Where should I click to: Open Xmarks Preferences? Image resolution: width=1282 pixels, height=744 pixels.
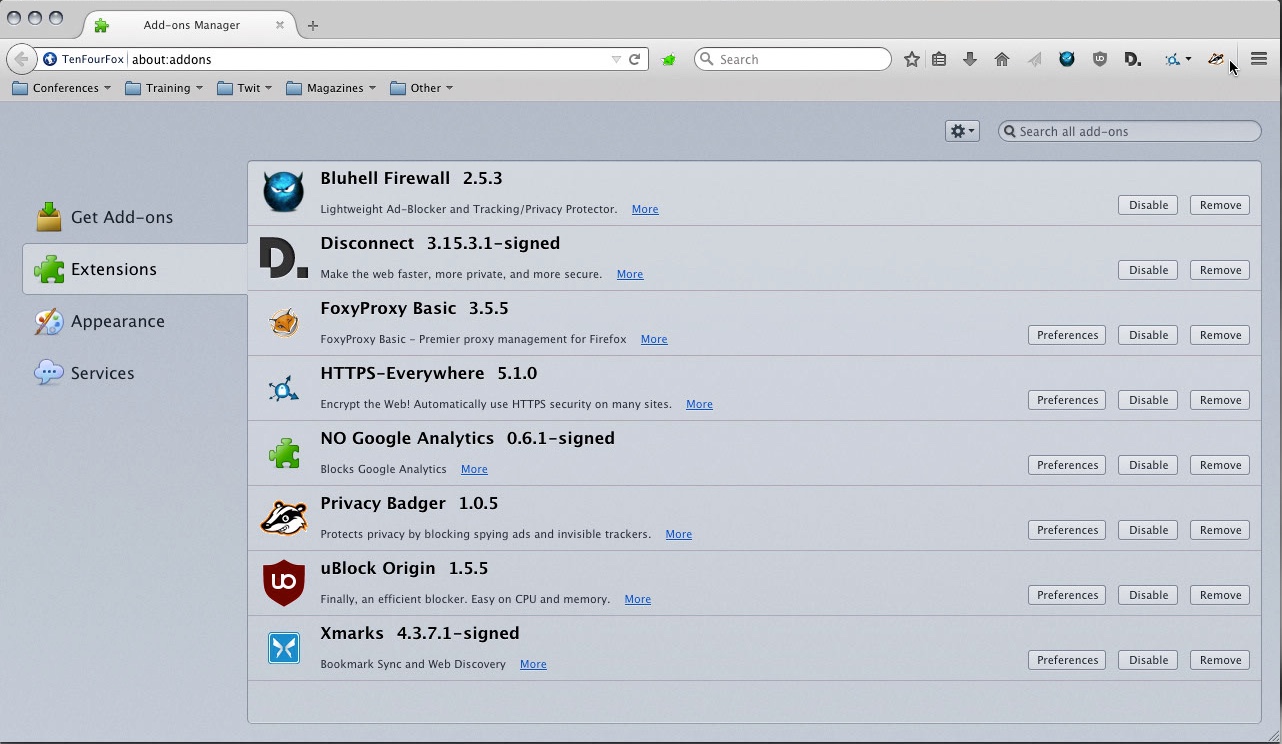pyautogui.click(x=1067, y=660)
